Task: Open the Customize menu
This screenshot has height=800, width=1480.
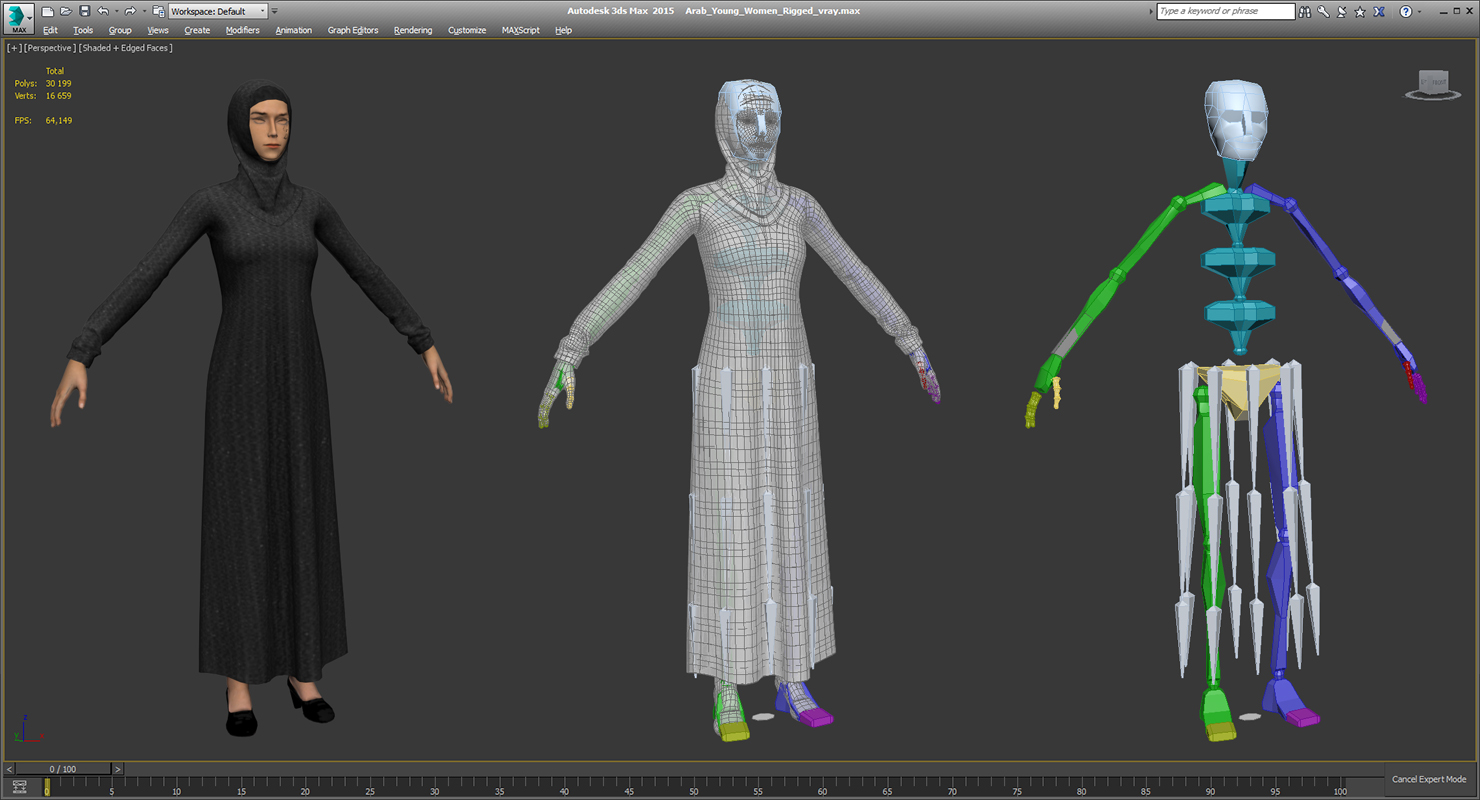Action: [467, 30]
